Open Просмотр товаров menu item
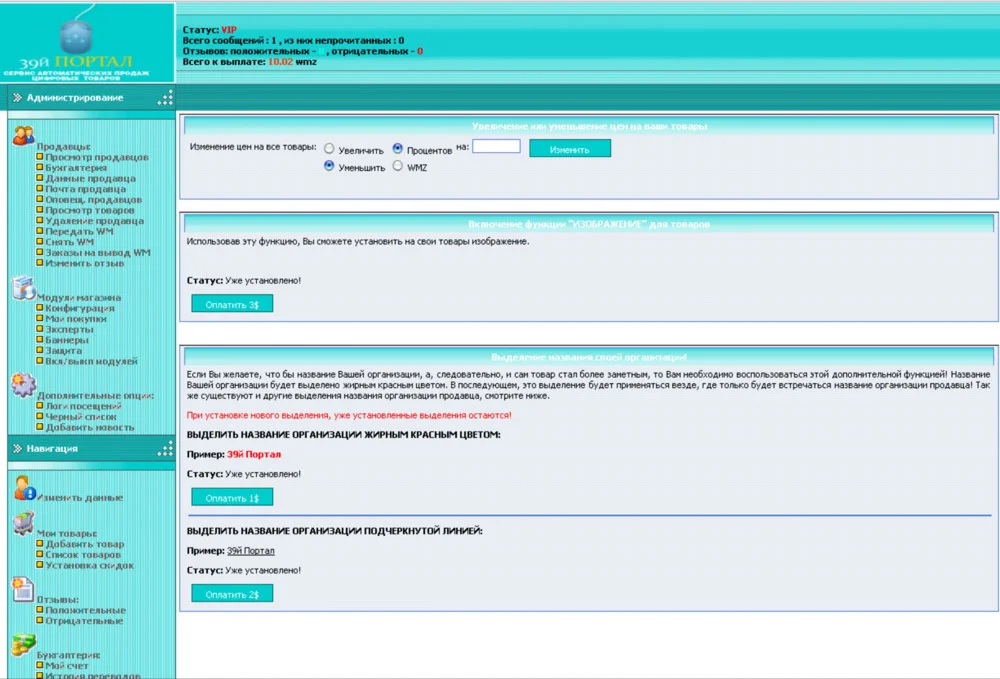This screenshot has height=679, width=1000. tap(90, 210)
